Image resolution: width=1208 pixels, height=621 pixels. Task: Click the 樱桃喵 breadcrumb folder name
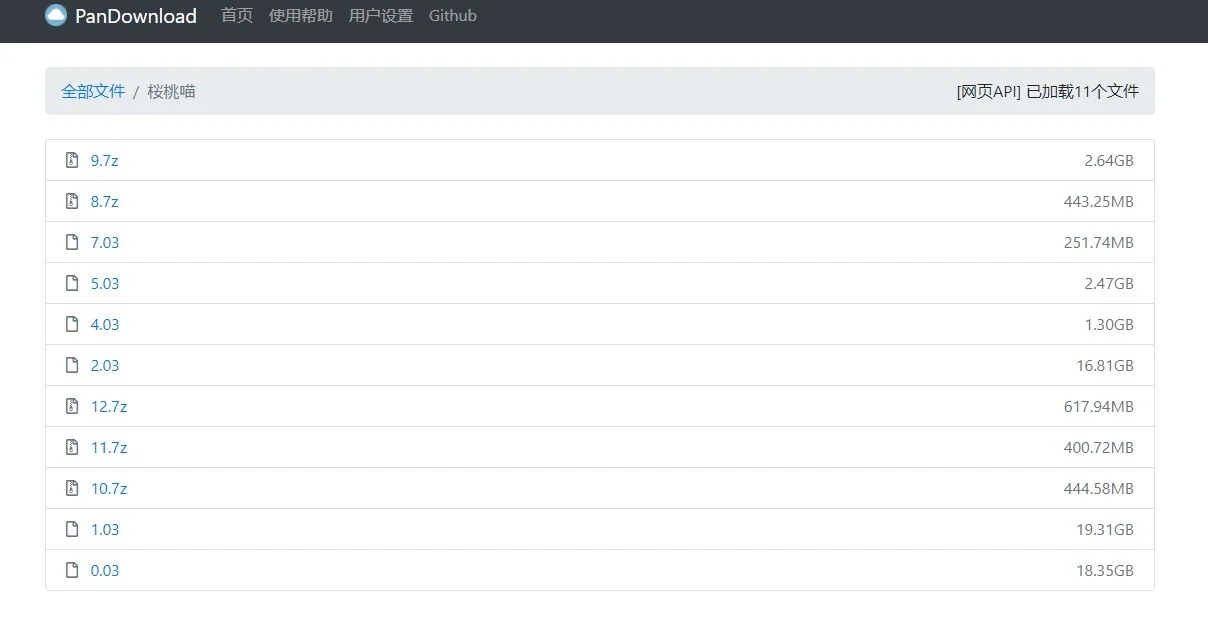tap(171, 91)
